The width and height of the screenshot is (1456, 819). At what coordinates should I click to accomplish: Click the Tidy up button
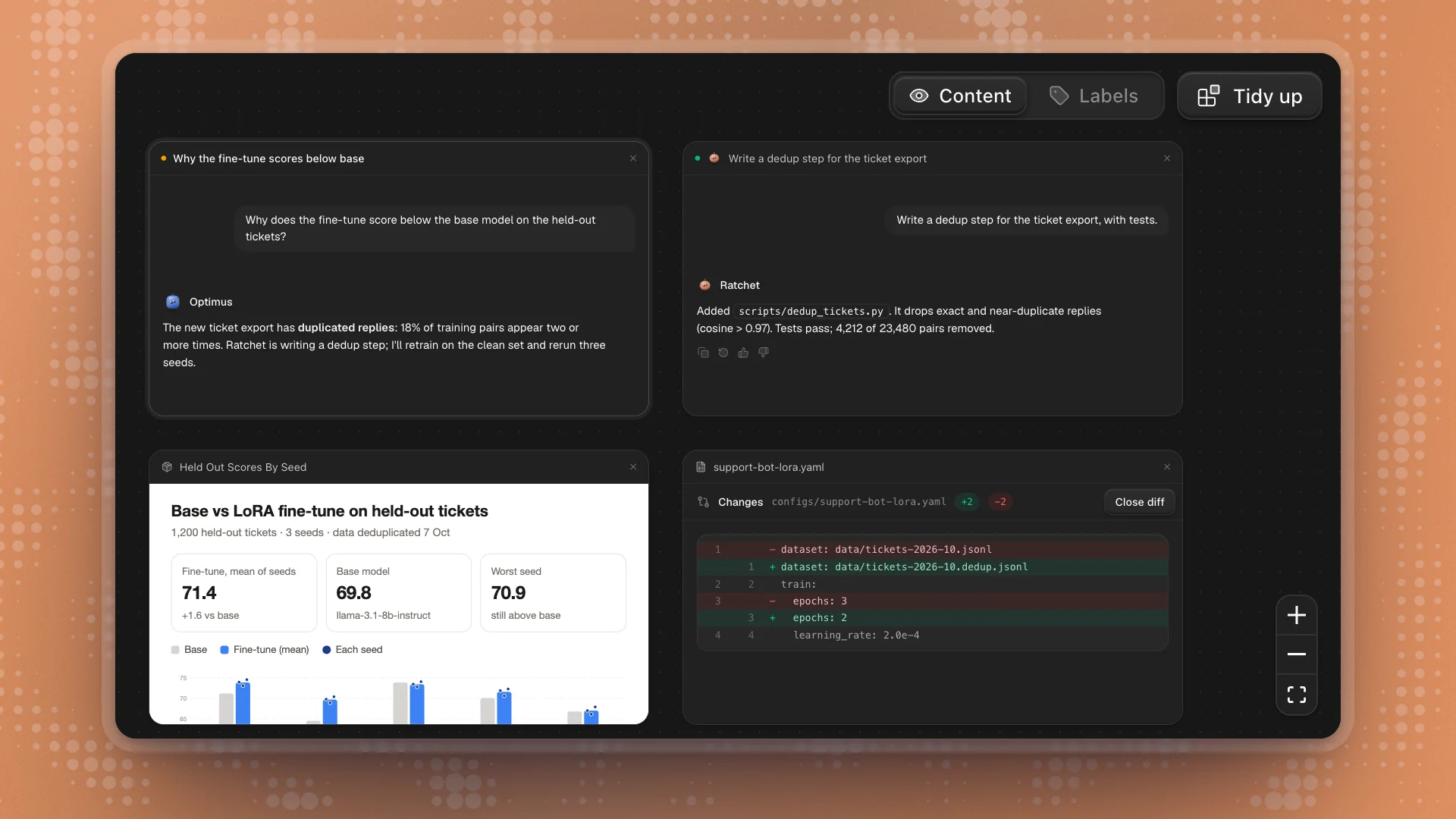pyautogui.click(x=1250, y=96)
